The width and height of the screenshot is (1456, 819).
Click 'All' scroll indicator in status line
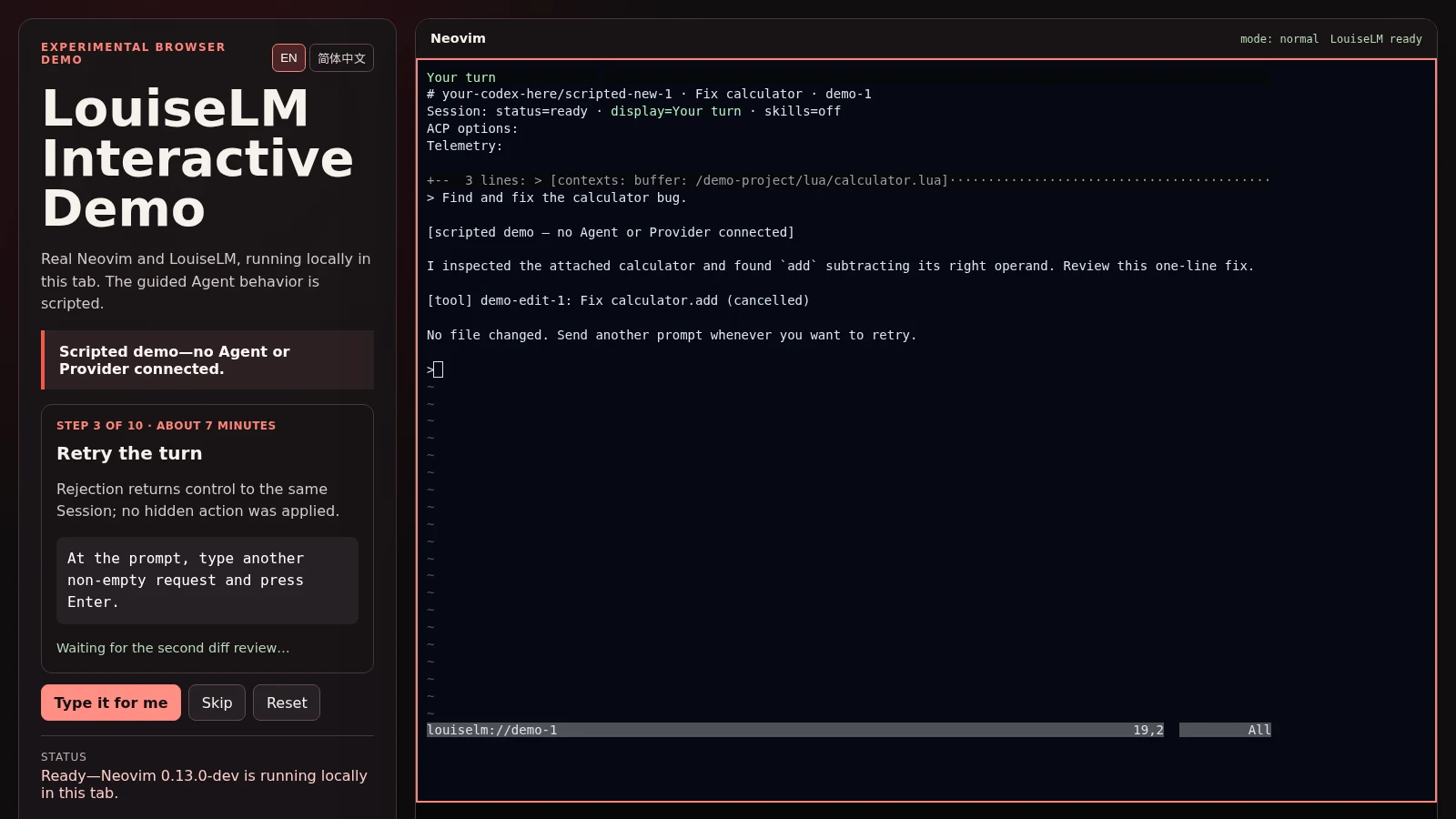coord(1259,730)
